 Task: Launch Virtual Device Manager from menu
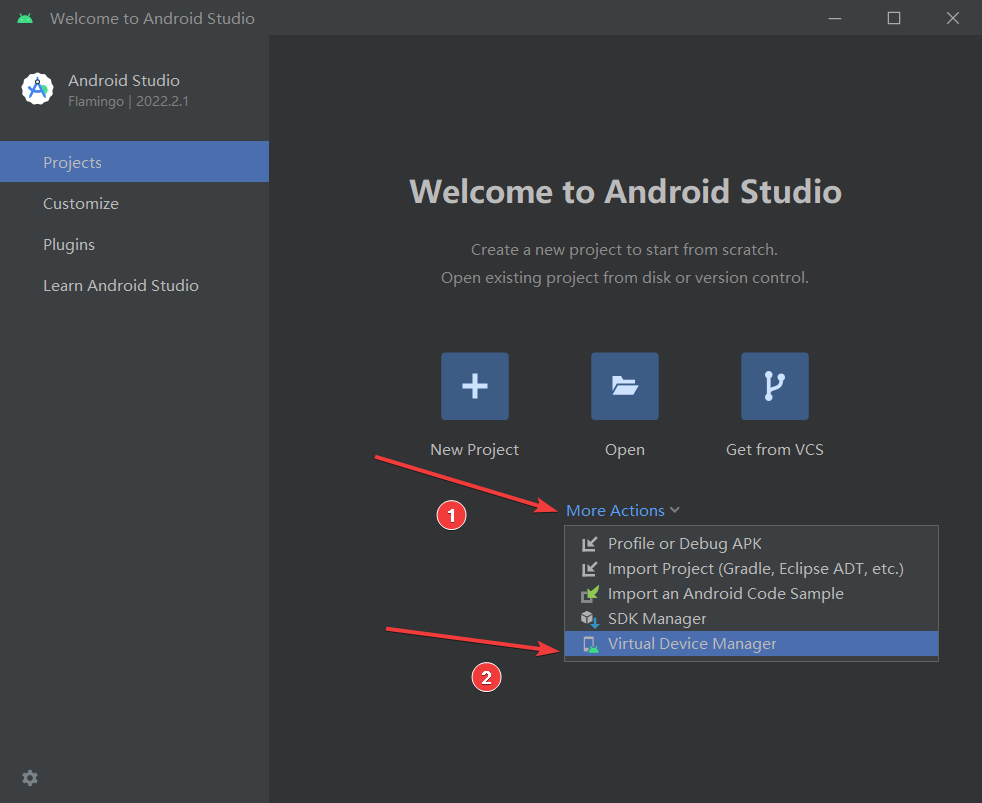(x=751, y=644)
